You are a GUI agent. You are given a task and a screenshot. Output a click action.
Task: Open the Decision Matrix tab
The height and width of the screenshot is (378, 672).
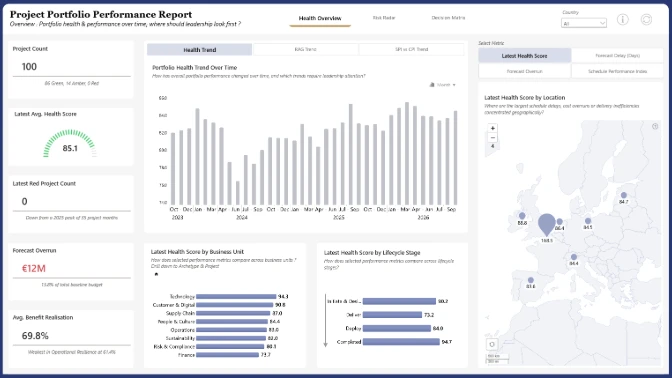click(x=448, y=18)
